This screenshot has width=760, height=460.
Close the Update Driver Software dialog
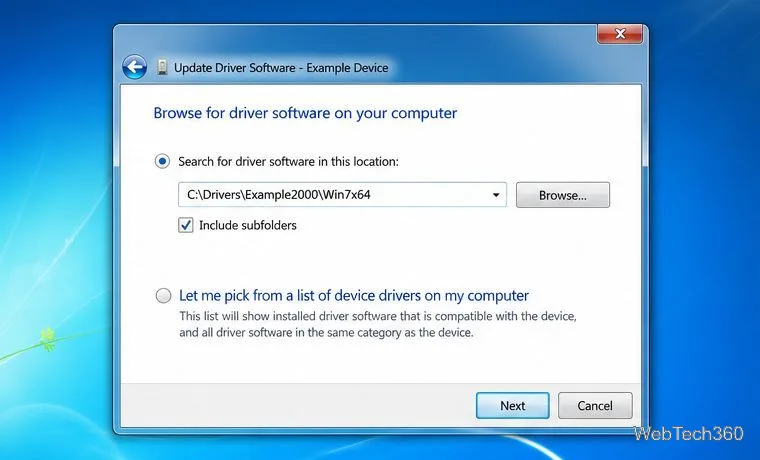point(620,34)
